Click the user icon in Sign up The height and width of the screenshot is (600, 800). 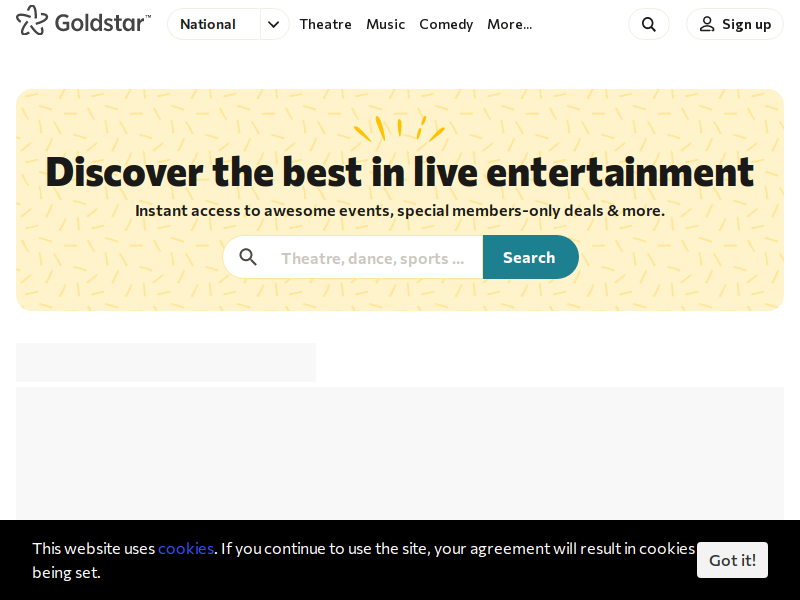(707, 24)
